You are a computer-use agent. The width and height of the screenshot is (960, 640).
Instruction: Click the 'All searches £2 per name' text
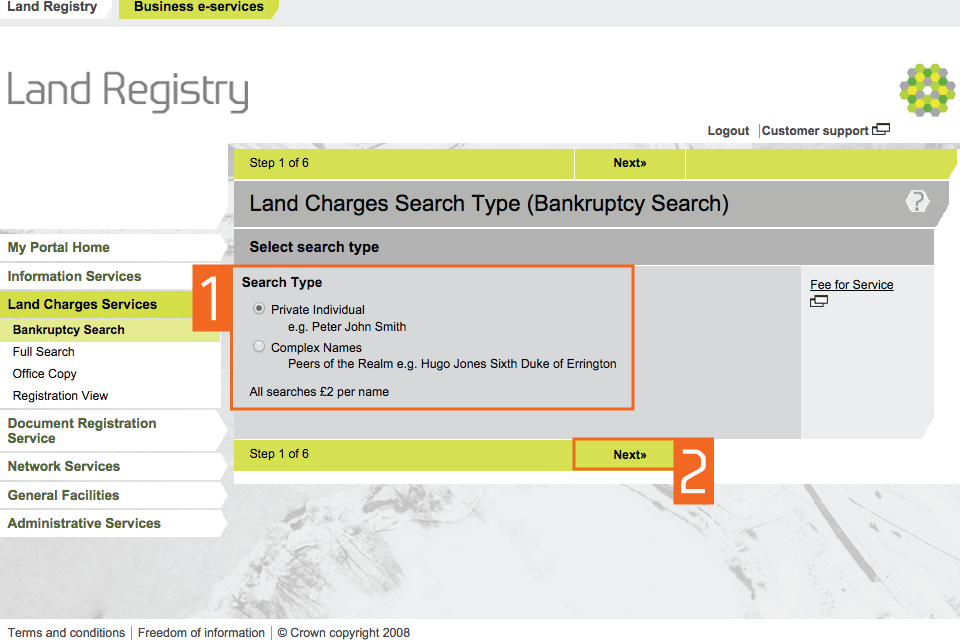[319, 391]
